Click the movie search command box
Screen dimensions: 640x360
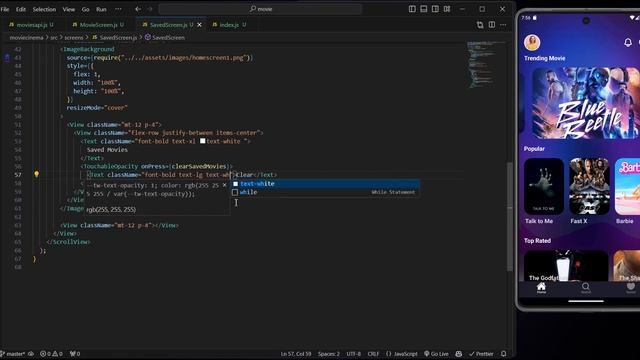[260, 9]
